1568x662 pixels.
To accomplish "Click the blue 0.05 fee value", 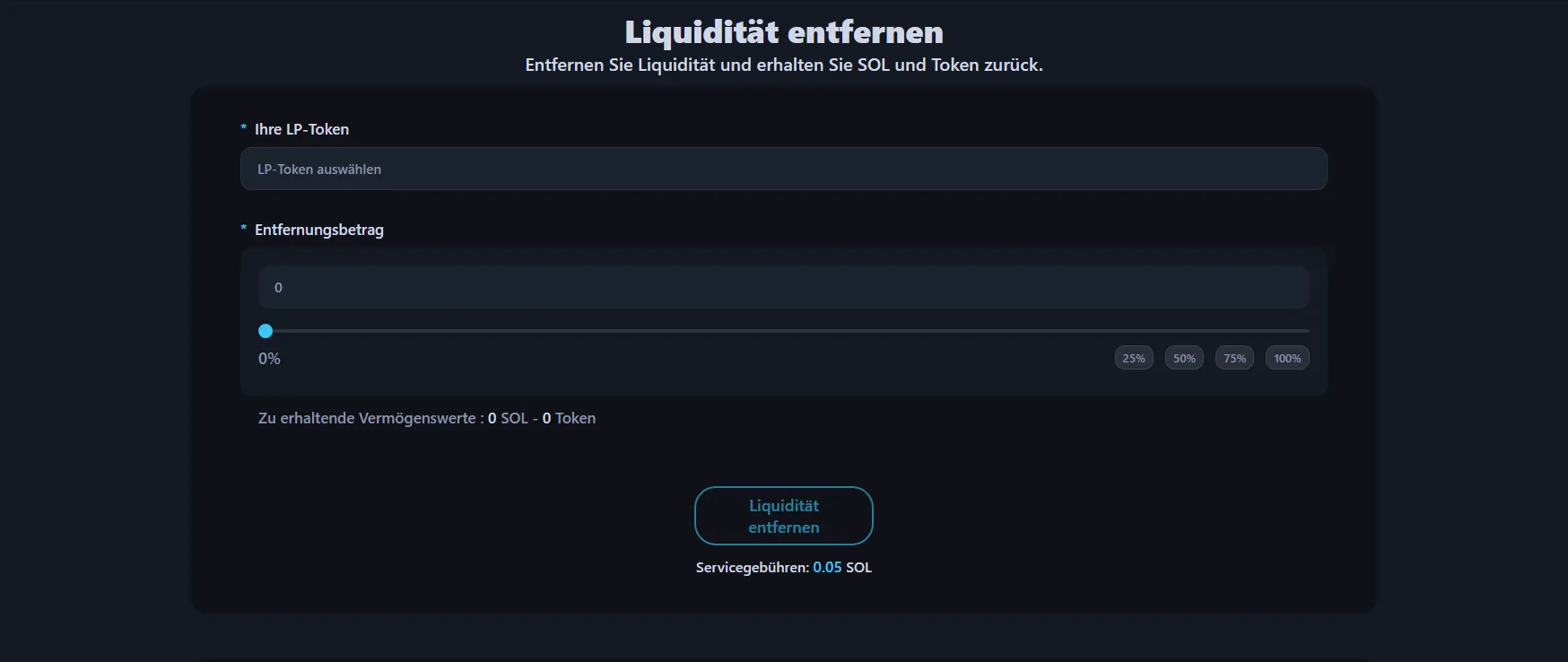I will [x=827, y=567].
